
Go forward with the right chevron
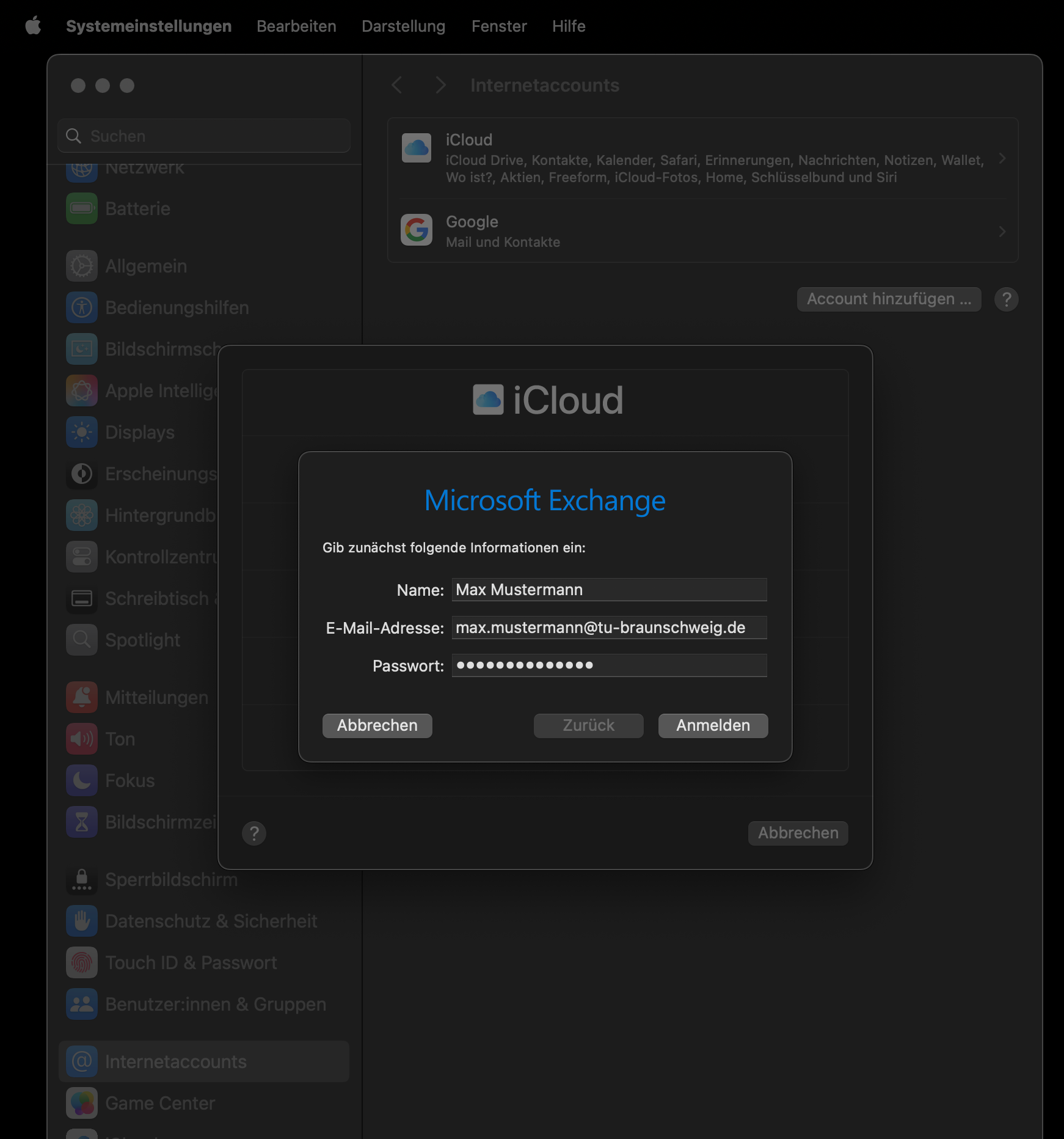[x=440, y=85]
